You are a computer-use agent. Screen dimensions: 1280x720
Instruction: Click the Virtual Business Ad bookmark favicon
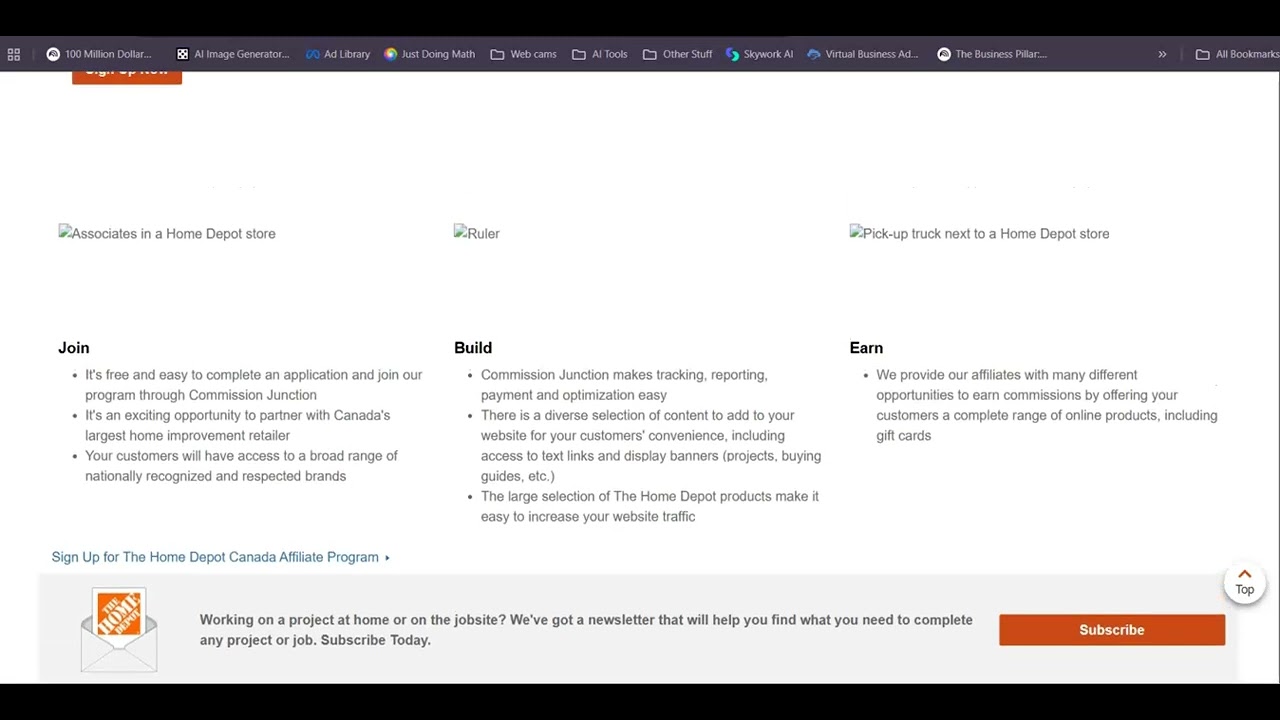tap(814, 54)
